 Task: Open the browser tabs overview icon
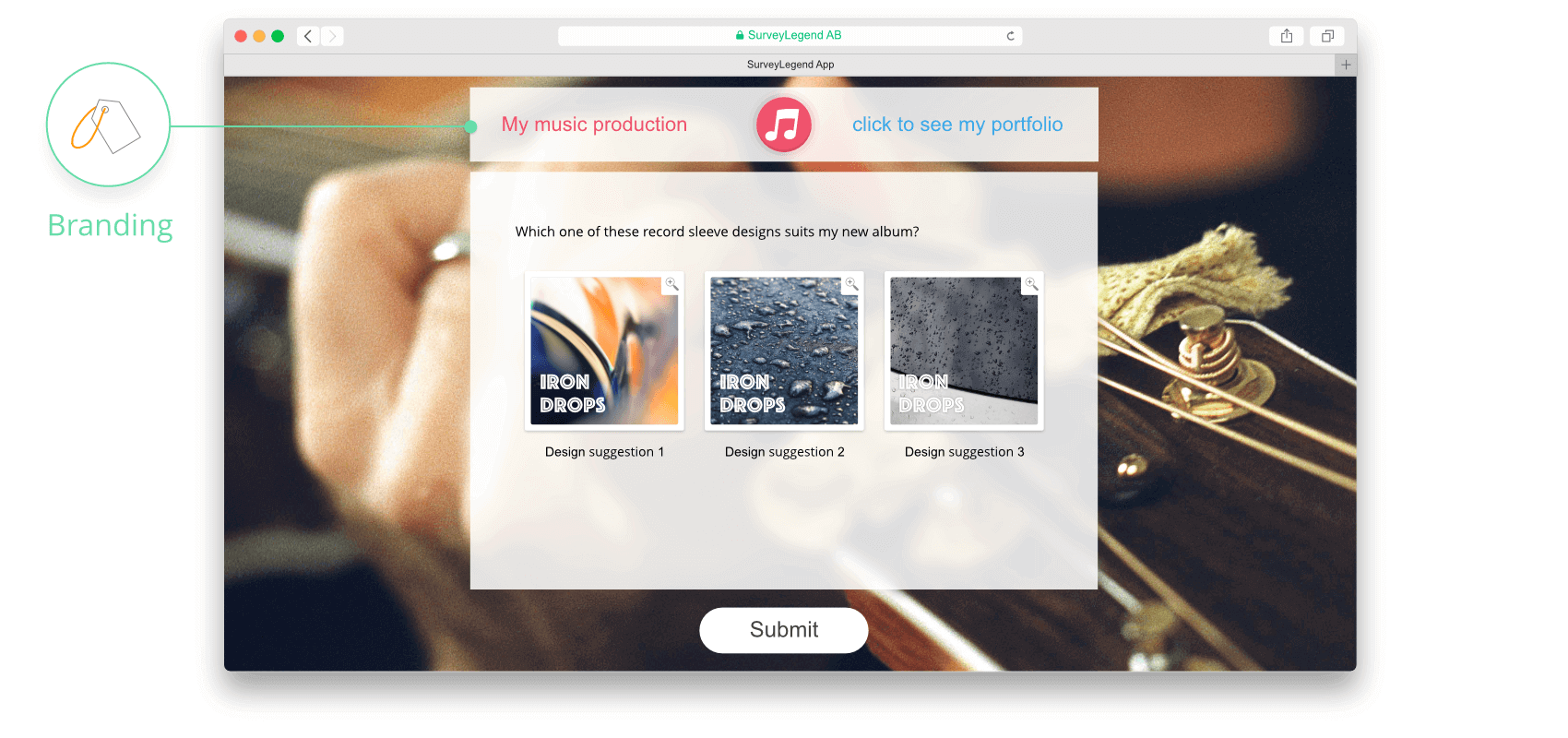[x=1327, y=36]
